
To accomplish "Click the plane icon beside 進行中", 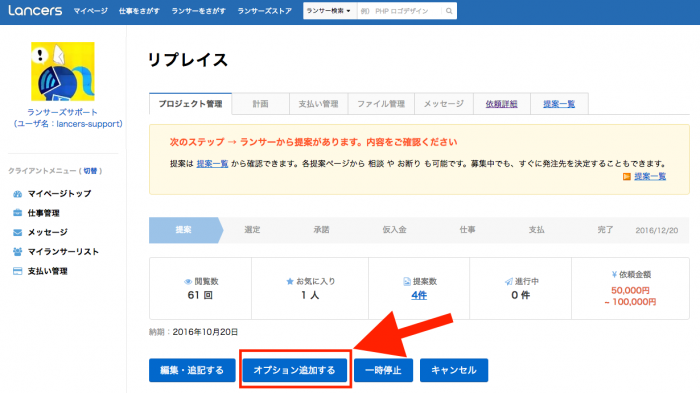I will point(508,282).
